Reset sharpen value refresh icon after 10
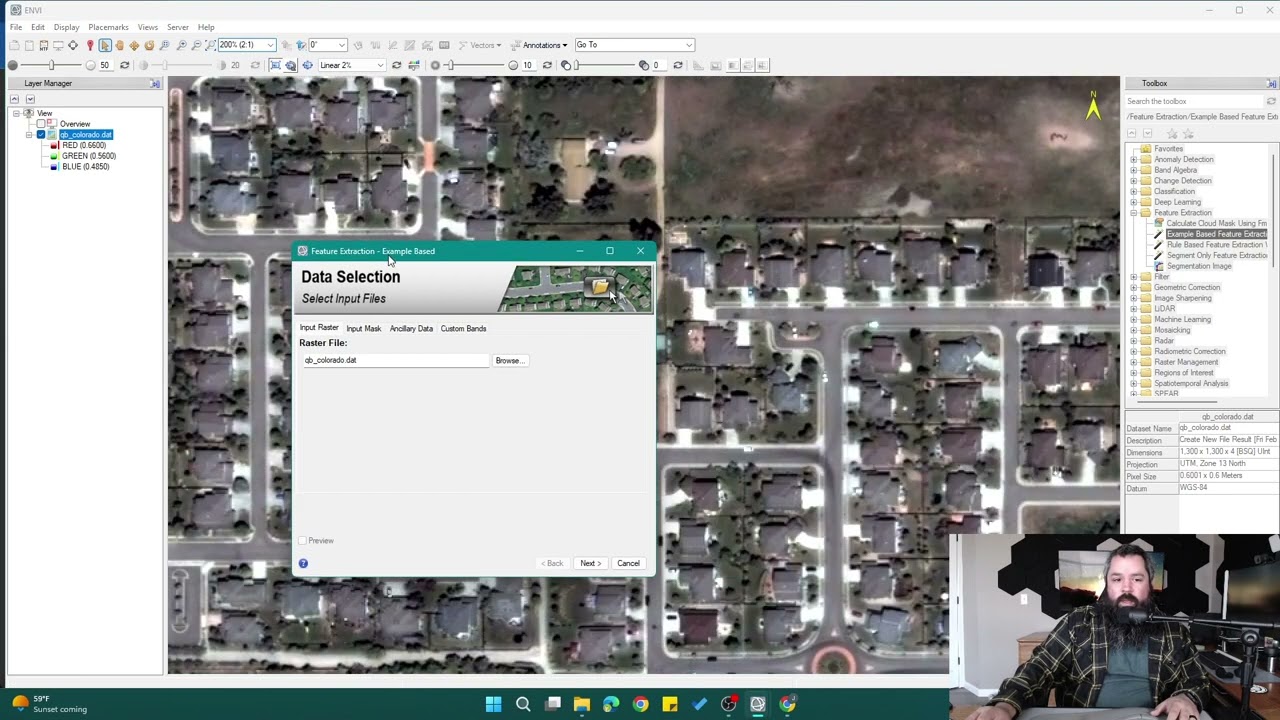The image size is (1280, 720). coord(547,65)
